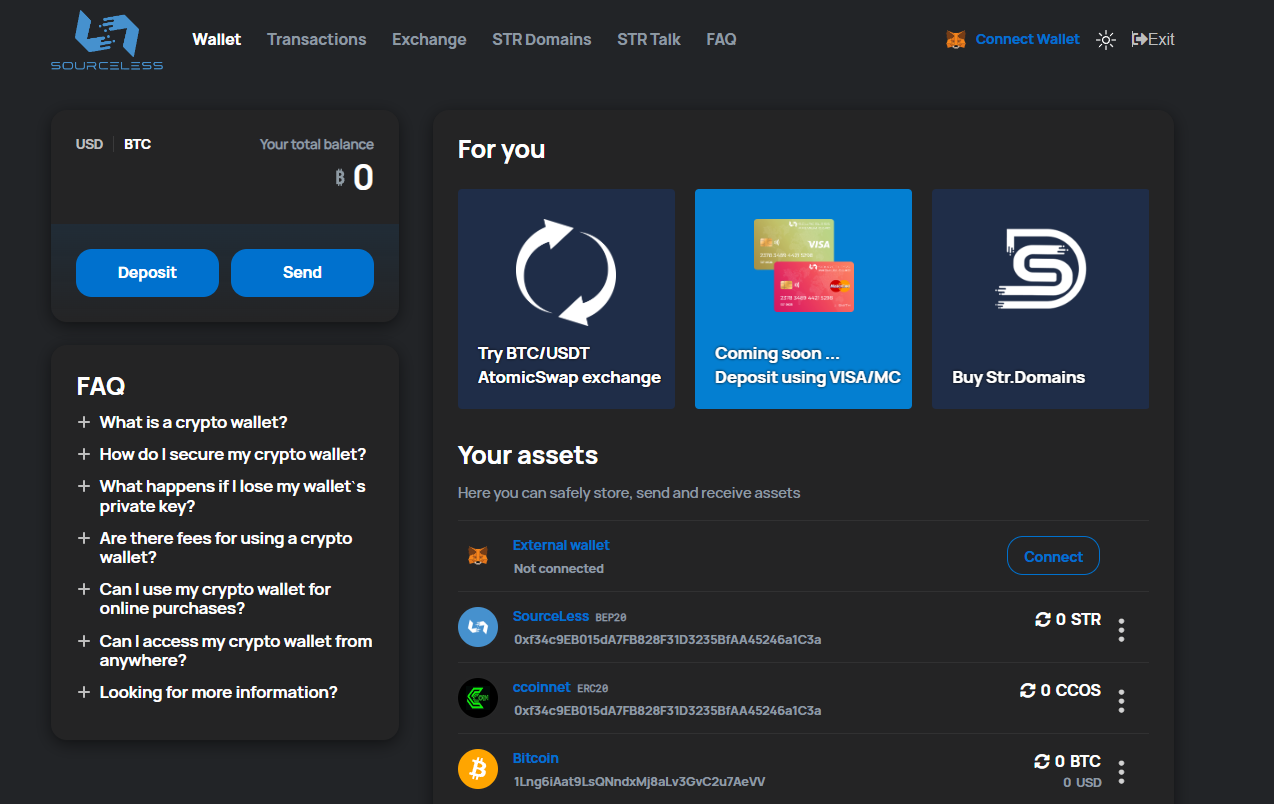
Task: Click the total balance value 0
Action: pyautogui.click(x=363, y=178)
